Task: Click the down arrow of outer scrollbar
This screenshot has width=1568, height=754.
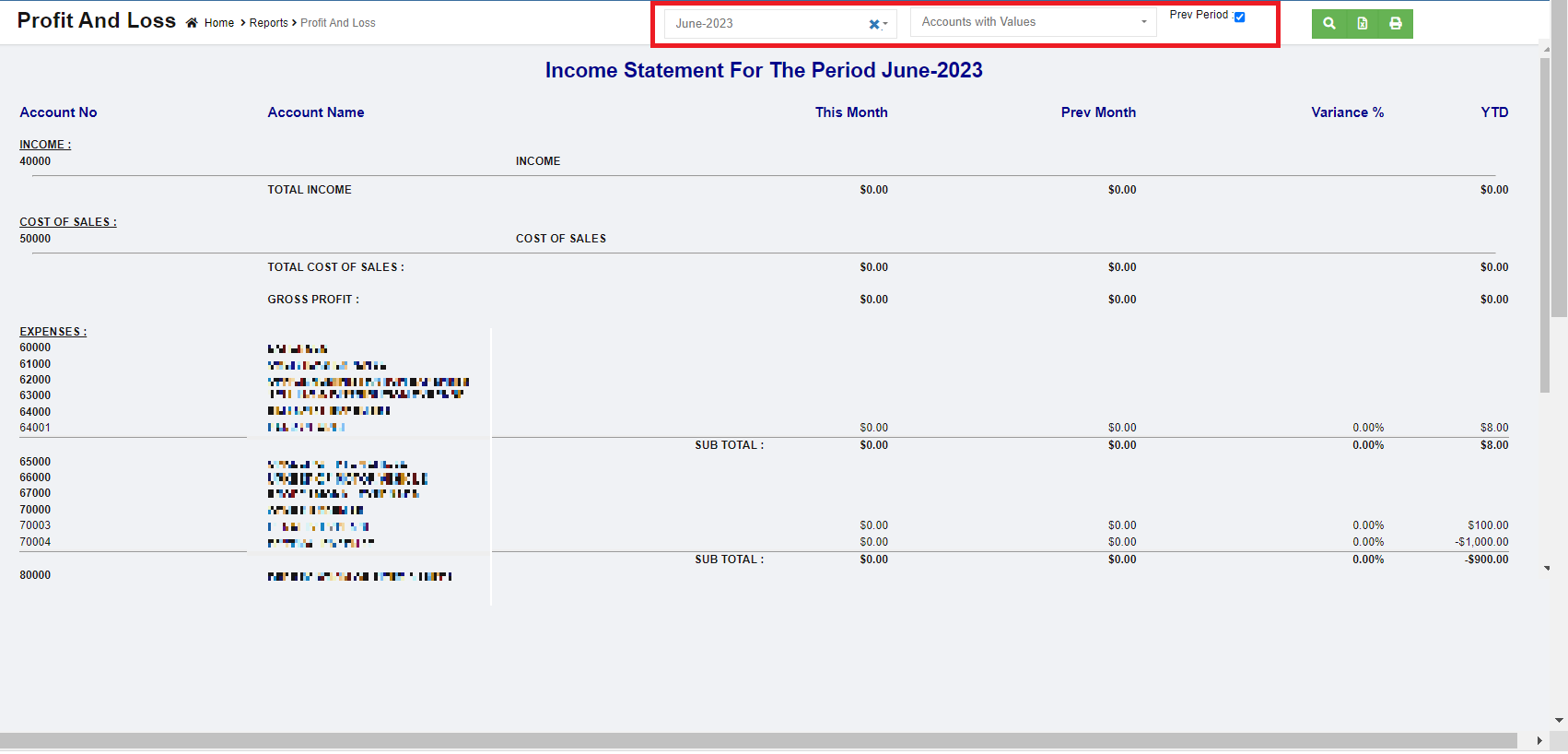Action: tap(1559, 721)
